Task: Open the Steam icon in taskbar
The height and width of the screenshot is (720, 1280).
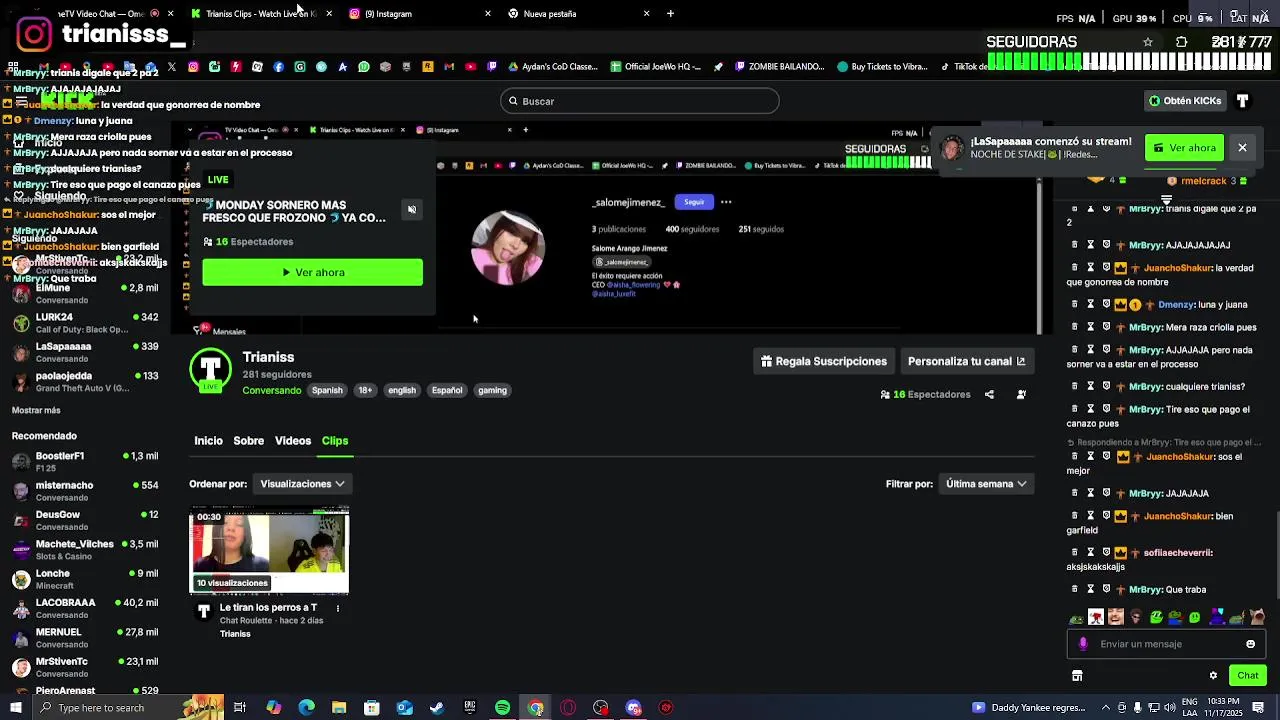Action: (x=437, y=708)
